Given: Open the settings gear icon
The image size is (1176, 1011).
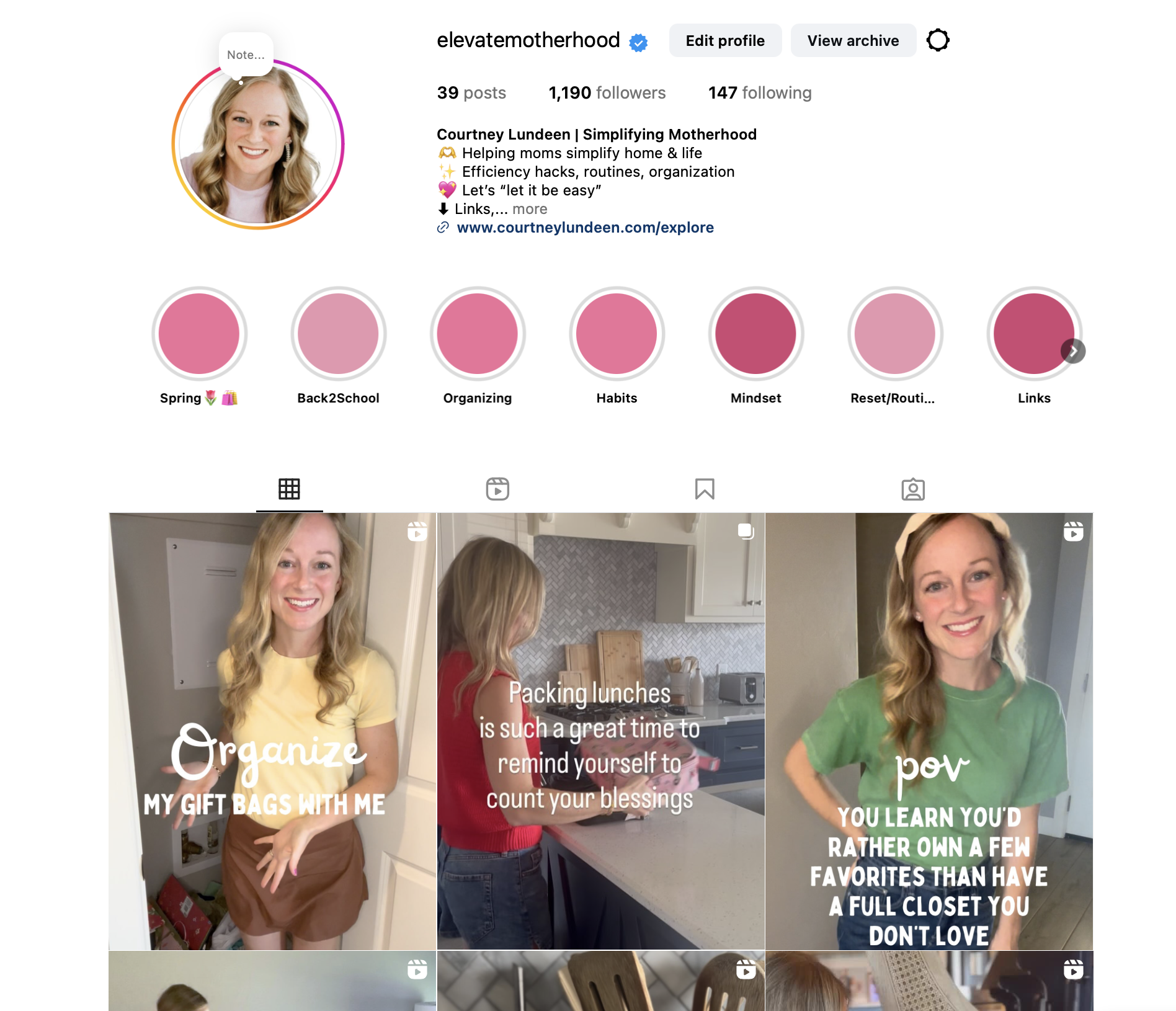Looking at the screenshot, I should tap(937, 40).
